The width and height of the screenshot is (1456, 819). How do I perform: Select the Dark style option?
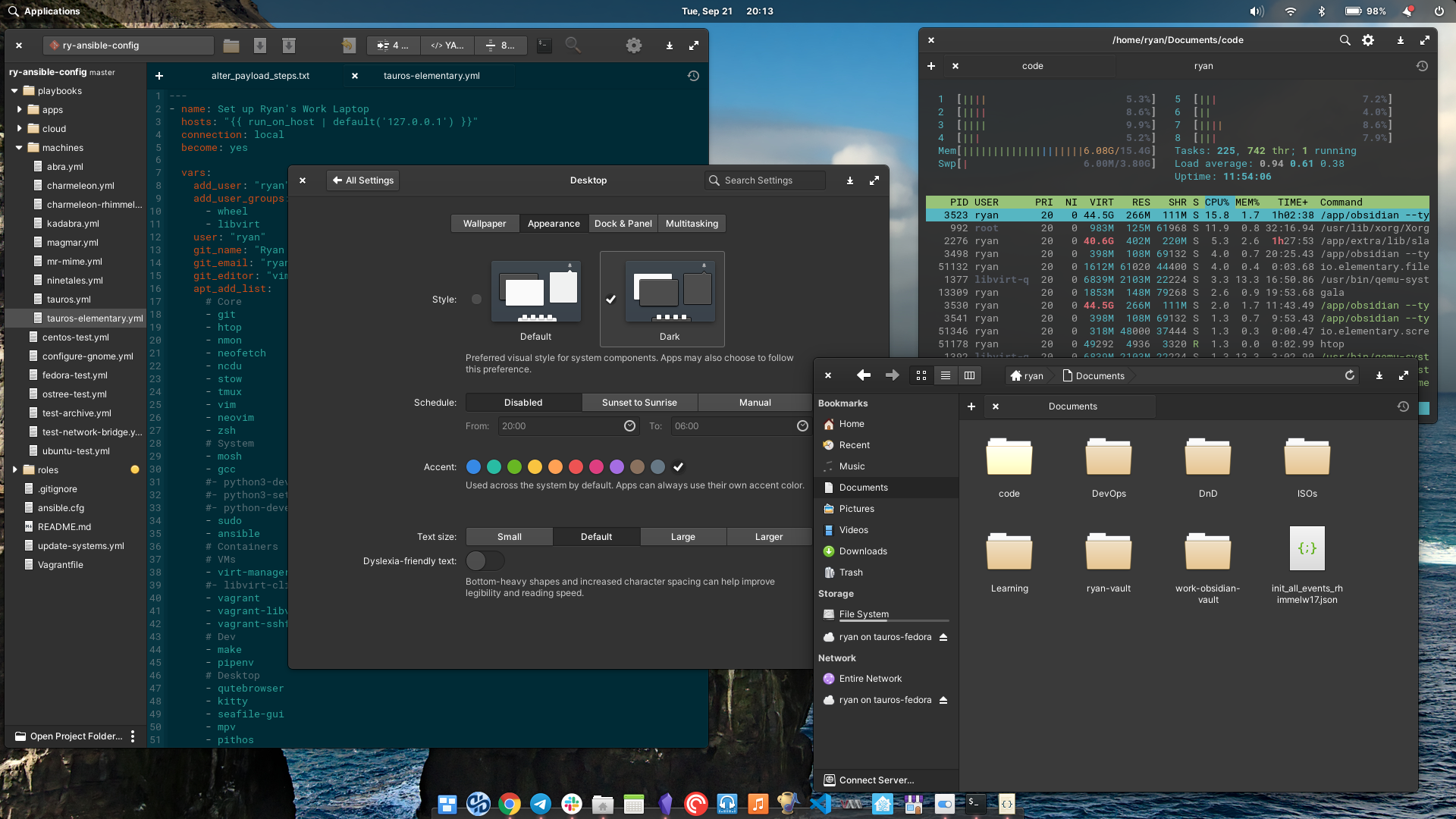pos(669,300)
